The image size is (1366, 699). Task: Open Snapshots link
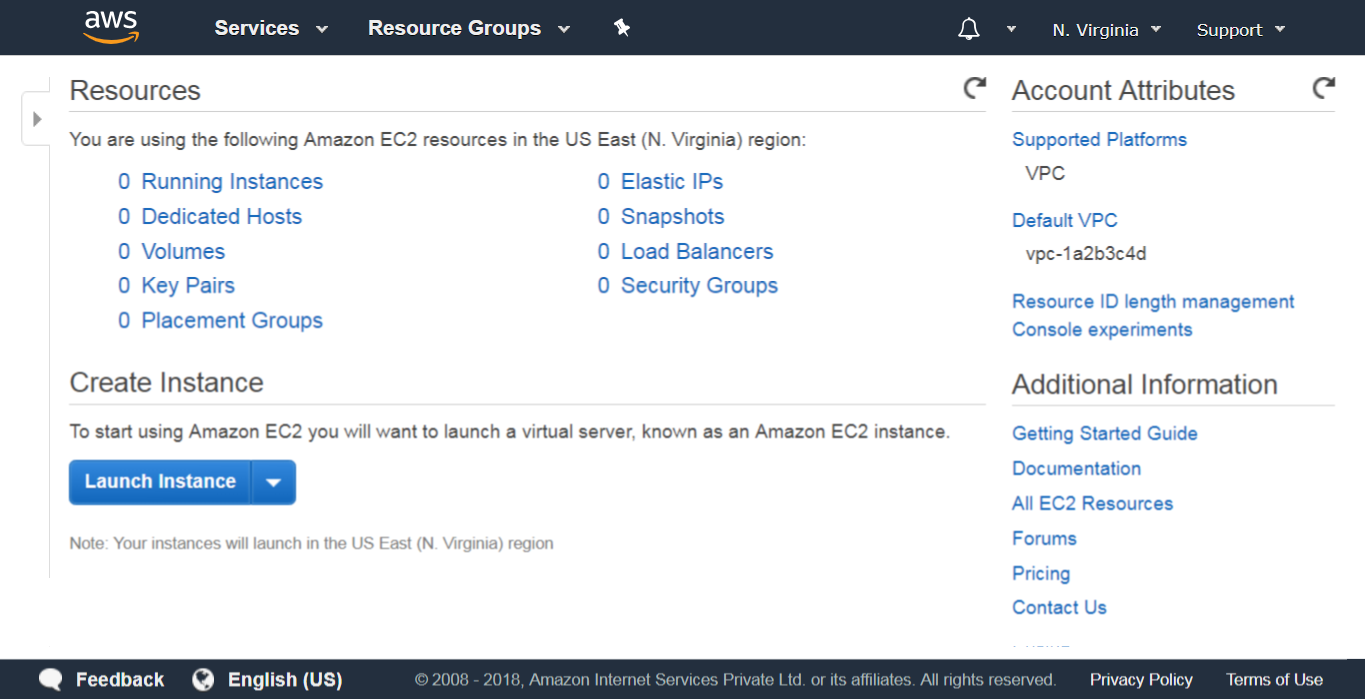click(673, 217)
